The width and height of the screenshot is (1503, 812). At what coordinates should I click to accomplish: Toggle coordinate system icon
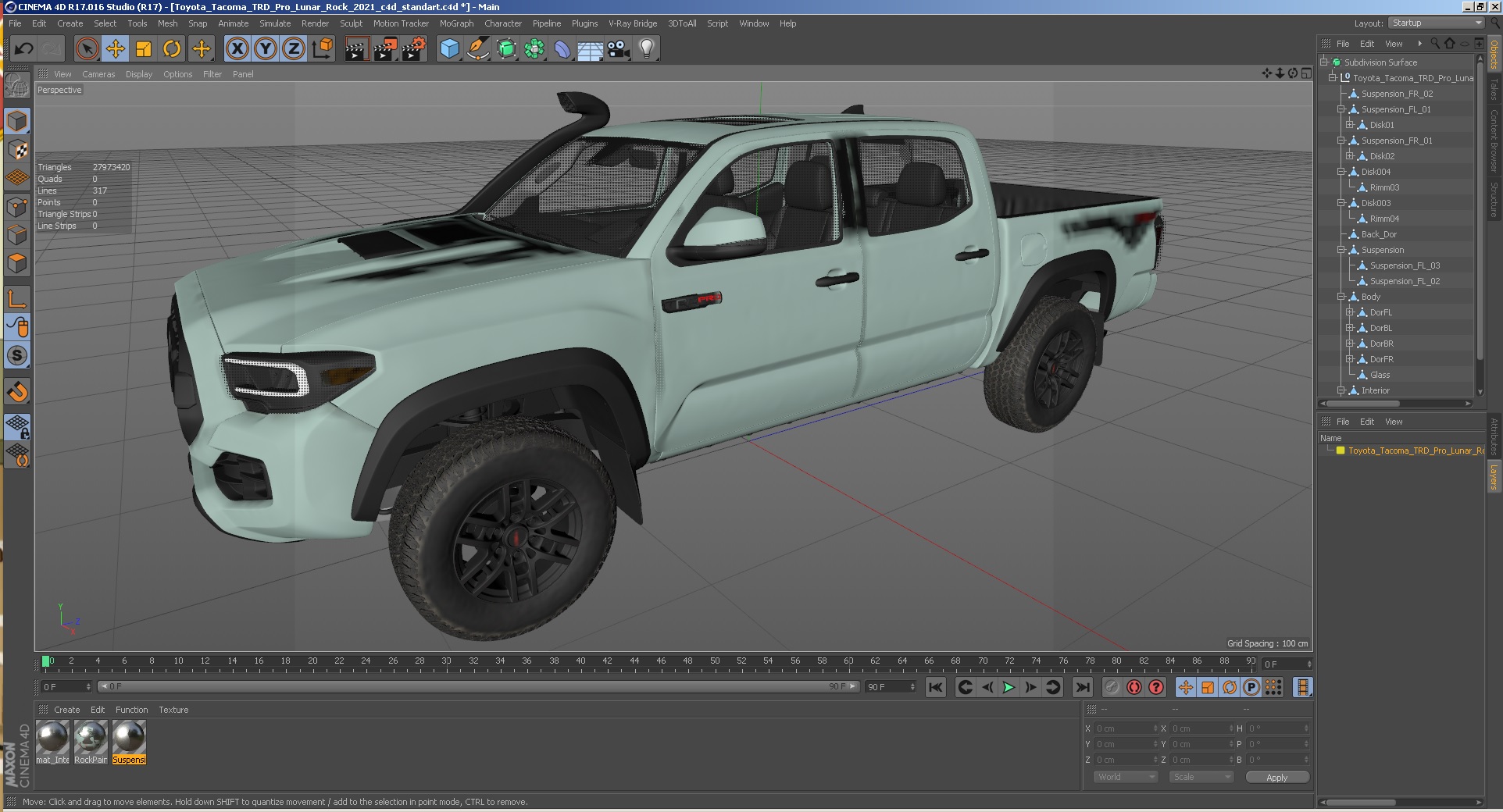coord(322,49)
